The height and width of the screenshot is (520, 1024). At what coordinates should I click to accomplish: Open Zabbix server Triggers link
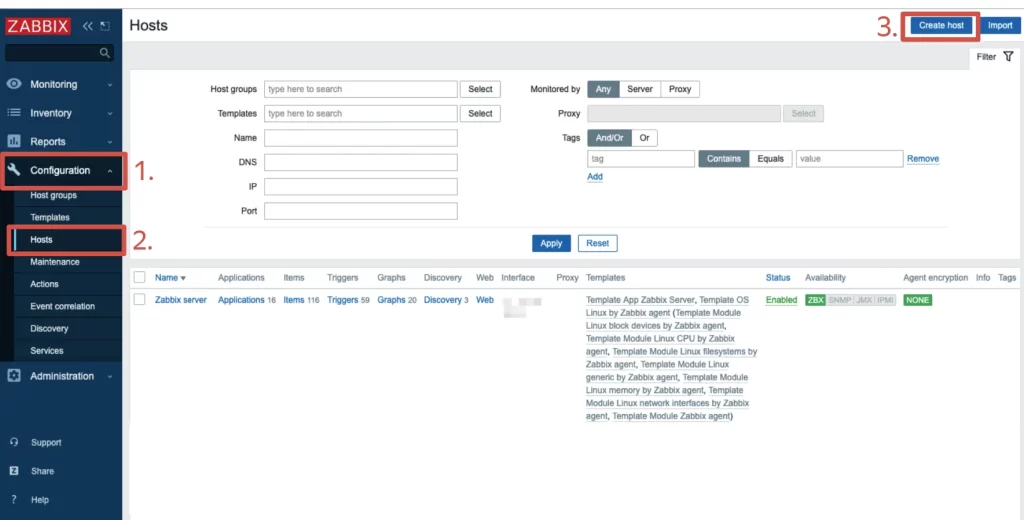click(343, 300)
